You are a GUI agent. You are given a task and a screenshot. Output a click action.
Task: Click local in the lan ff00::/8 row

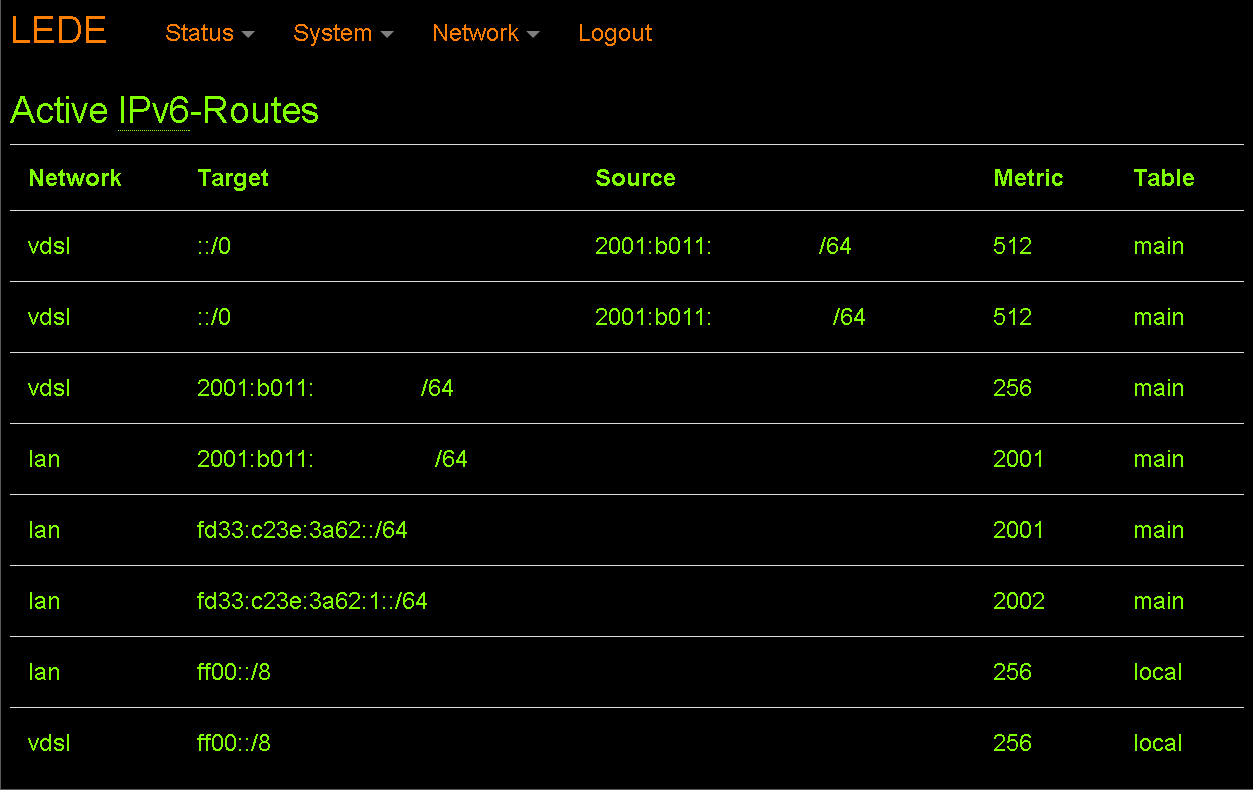point(1158,672)
